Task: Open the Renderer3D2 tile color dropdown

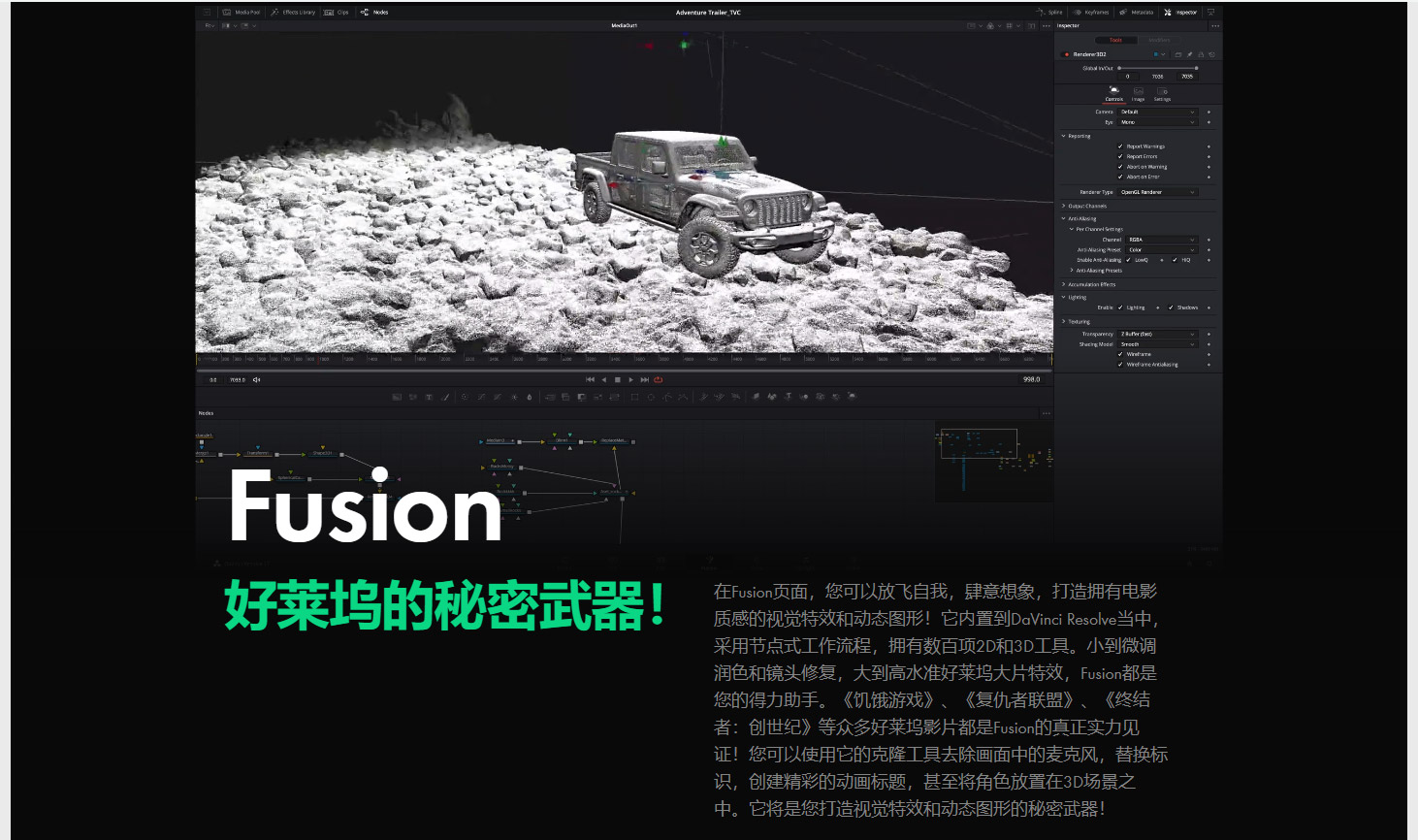Action: (1159, 54)
